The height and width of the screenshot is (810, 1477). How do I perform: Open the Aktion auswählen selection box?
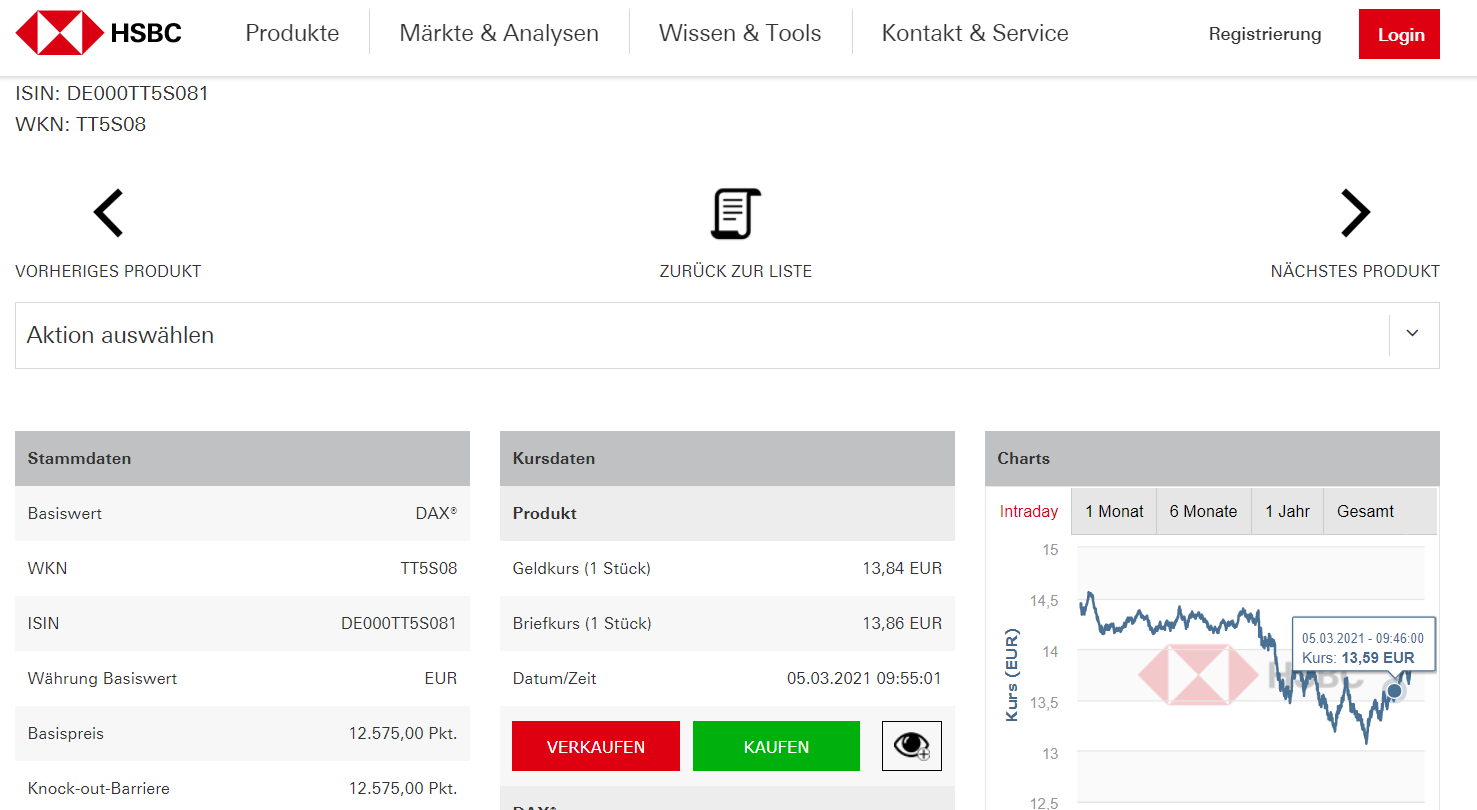tap(727, 335)
